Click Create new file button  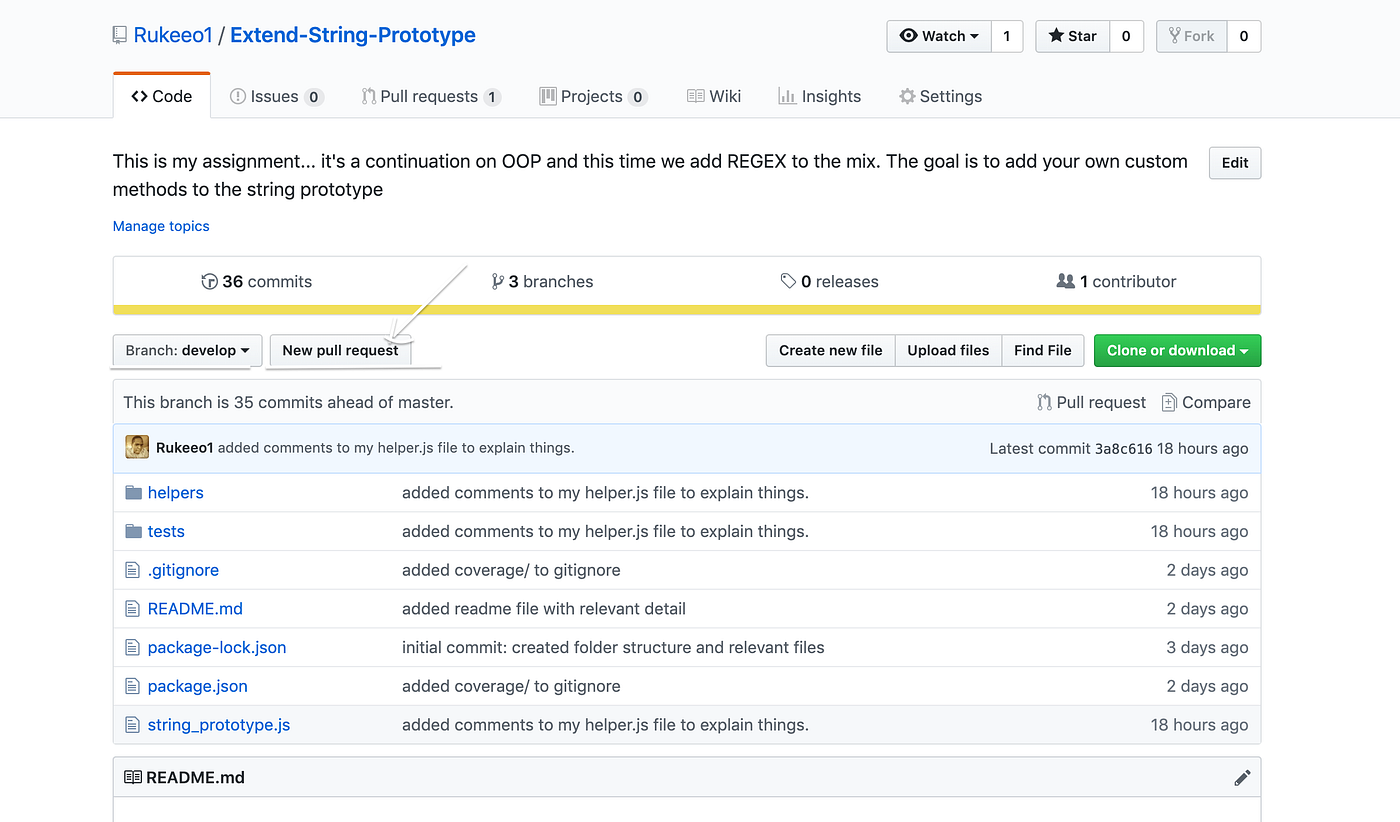coord(830,350)
